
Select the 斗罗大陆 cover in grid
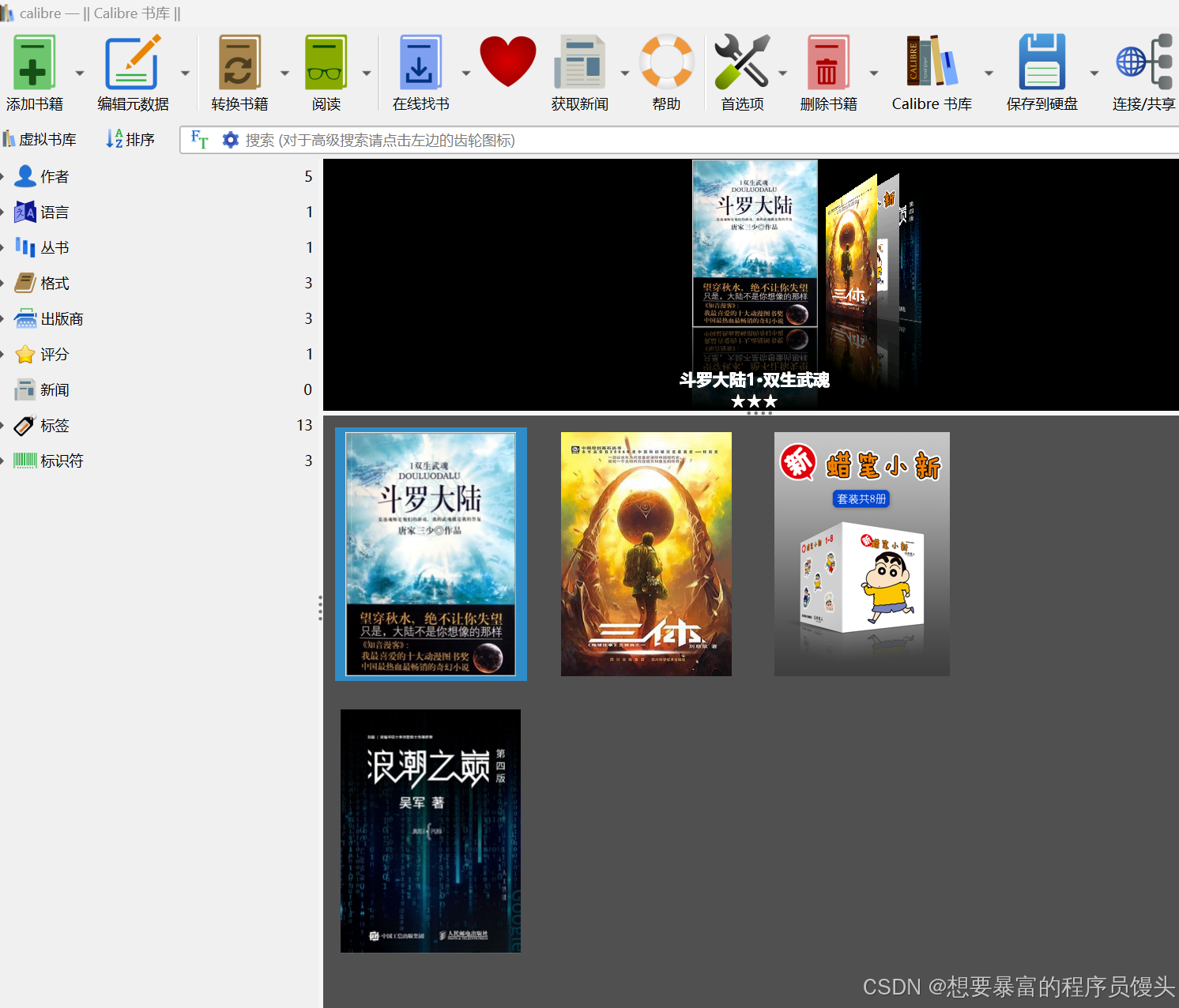(431, 554)
